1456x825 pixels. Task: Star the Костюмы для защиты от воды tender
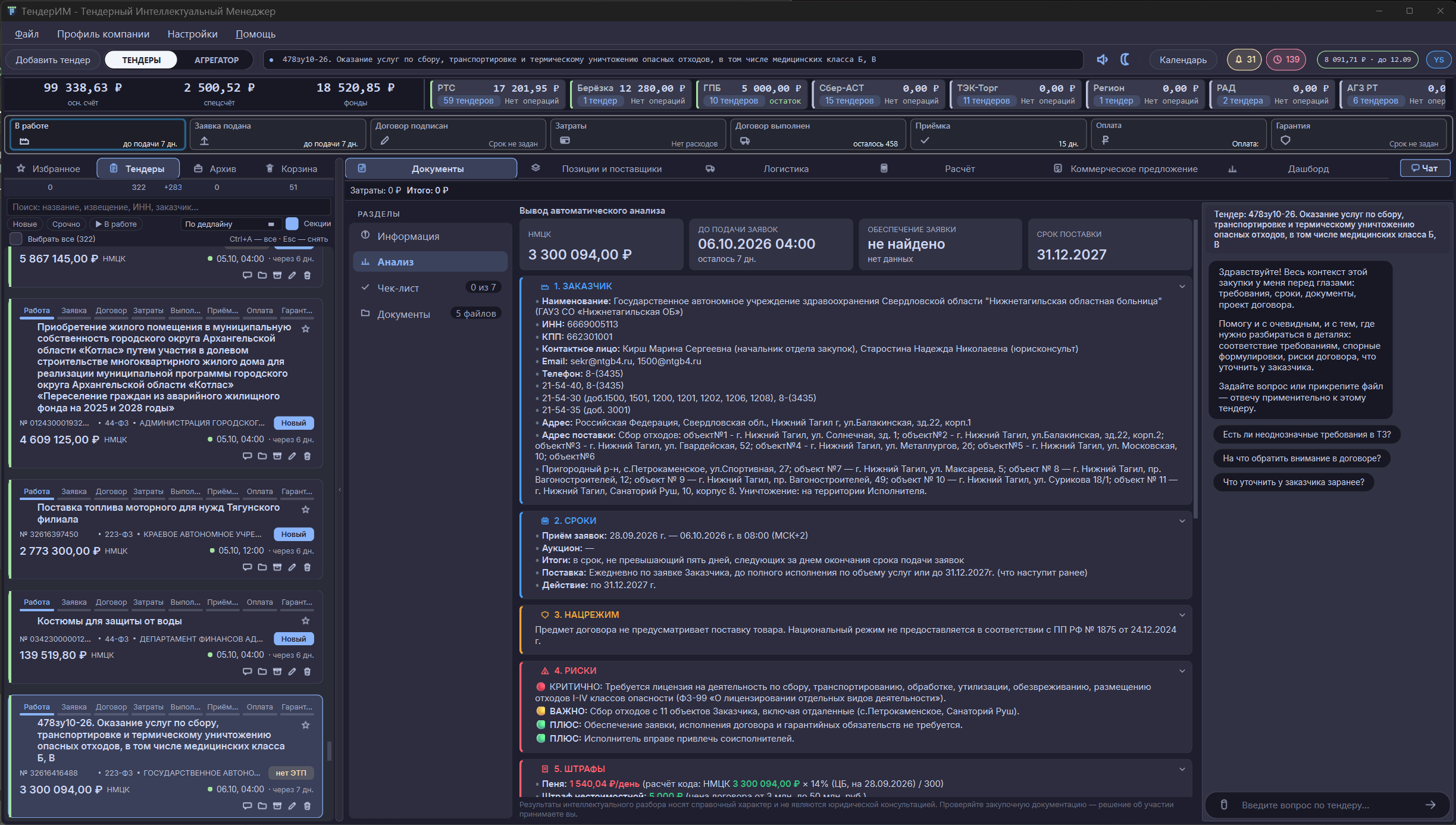tap(305, 621)
